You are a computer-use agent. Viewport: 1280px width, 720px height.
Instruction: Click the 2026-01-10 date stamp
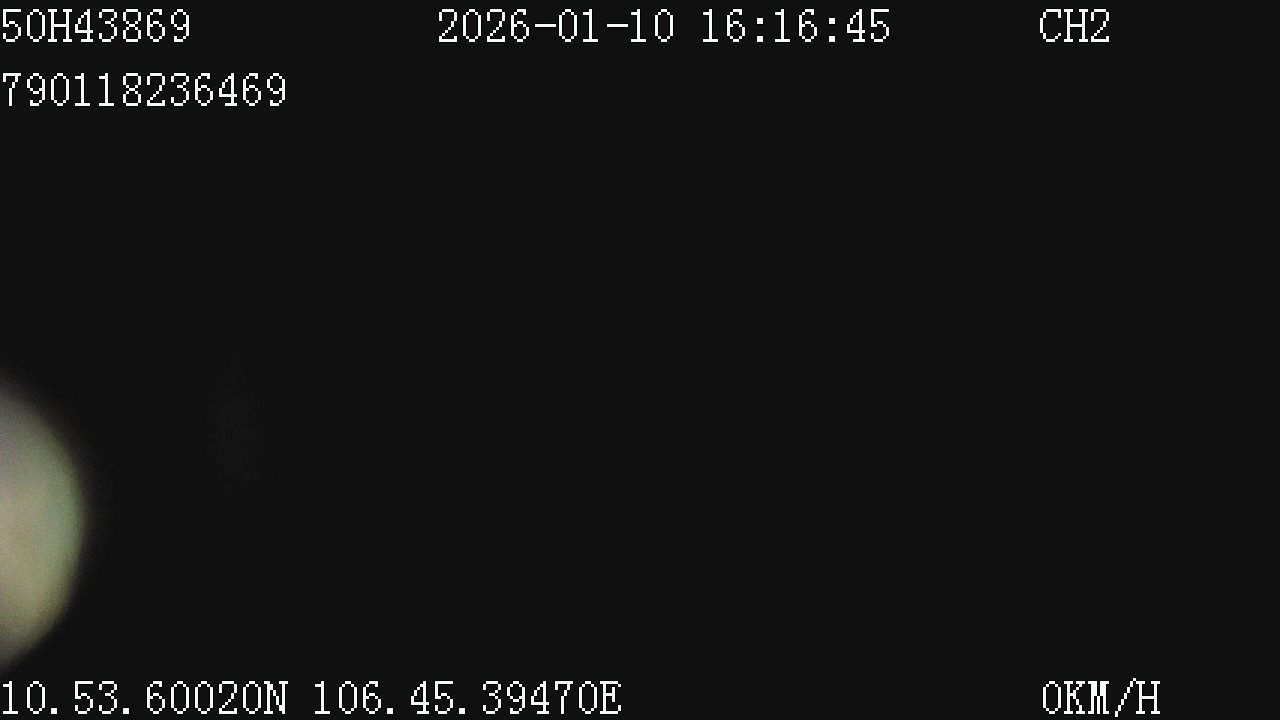click(x=556, y=26)
